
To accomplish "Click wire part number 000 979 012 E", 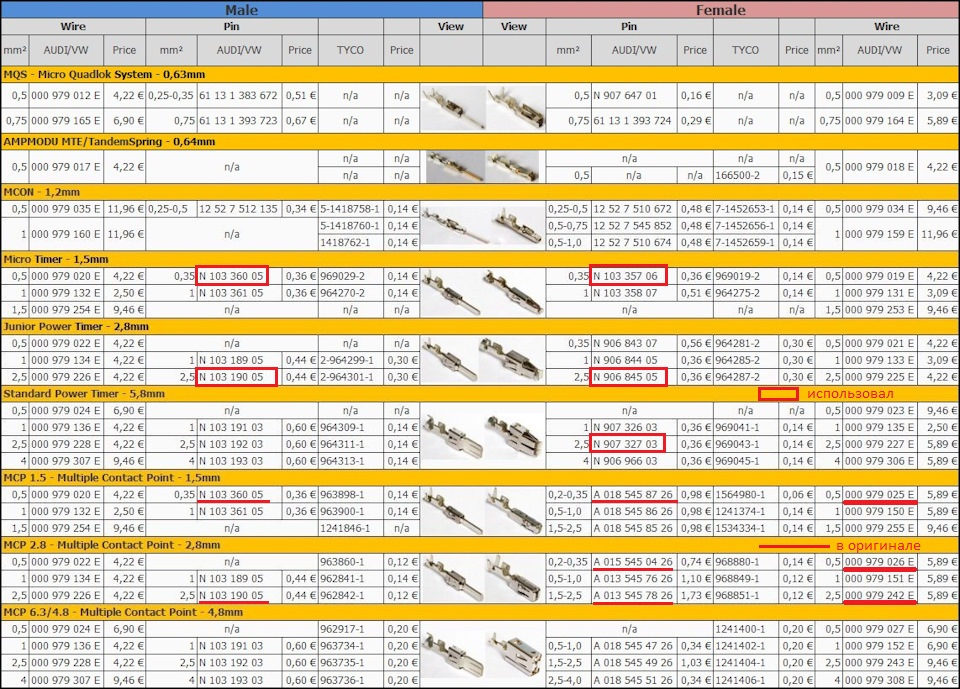I will pos(66,96).
